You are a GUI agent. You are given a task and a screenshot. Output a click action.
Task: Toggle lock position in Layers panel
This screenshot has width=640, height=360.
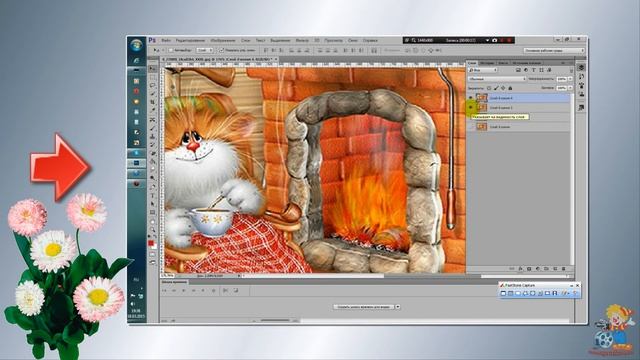click(x=503, y=88)
